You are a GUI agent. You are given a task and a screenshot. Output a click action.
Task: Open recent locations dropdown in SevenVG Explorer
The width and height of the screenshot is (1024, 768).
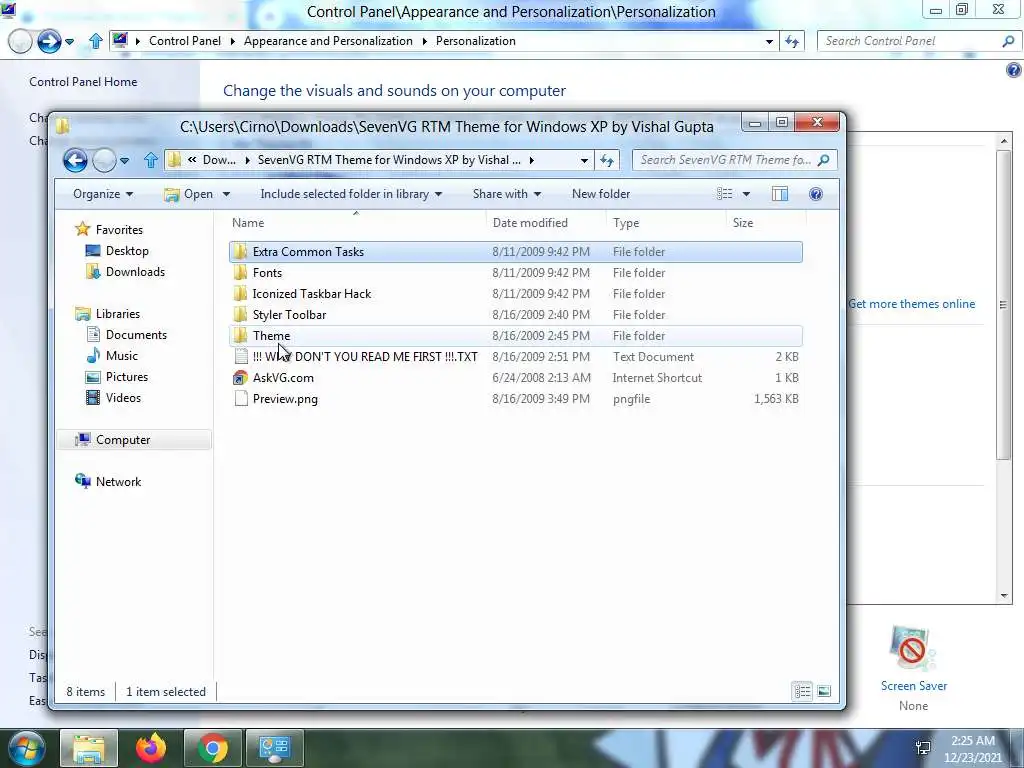(124, 161)
